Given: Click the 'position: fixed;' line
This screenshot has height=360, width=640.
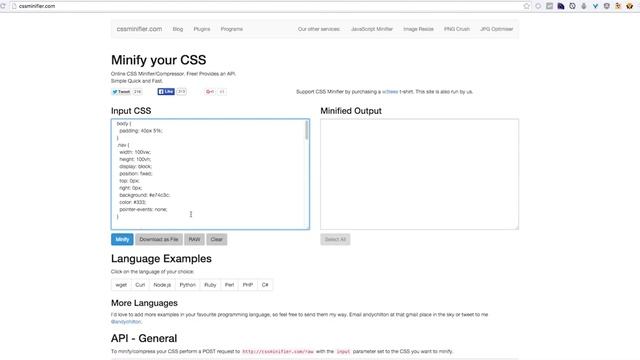Looking at the screenshot, I should coord(136,173).
